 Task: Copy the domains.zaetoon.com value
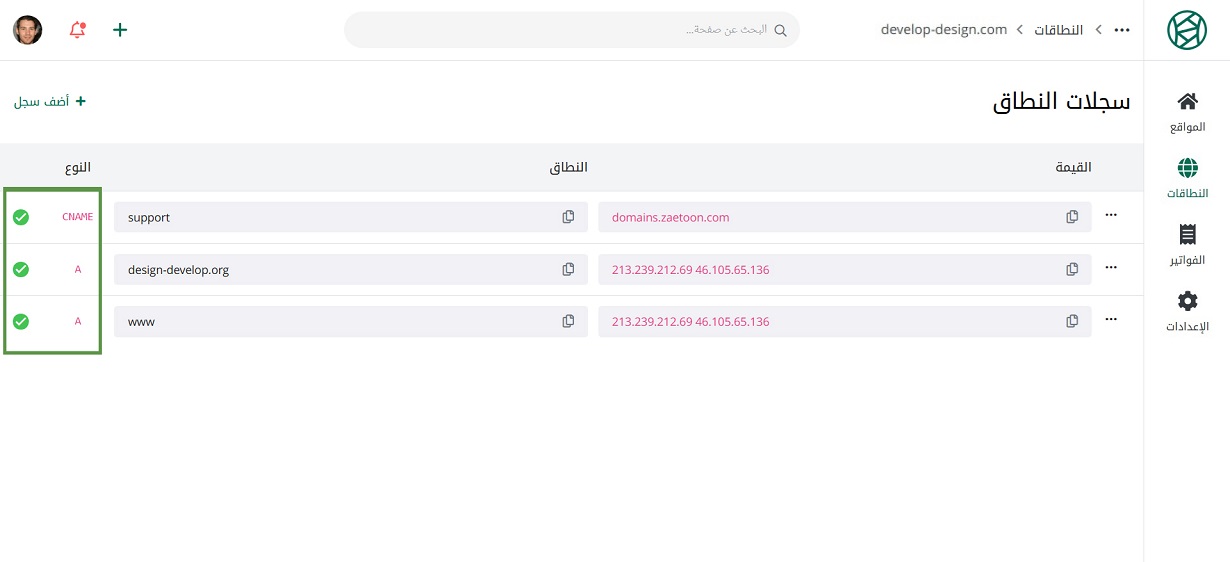point(1072,217)
